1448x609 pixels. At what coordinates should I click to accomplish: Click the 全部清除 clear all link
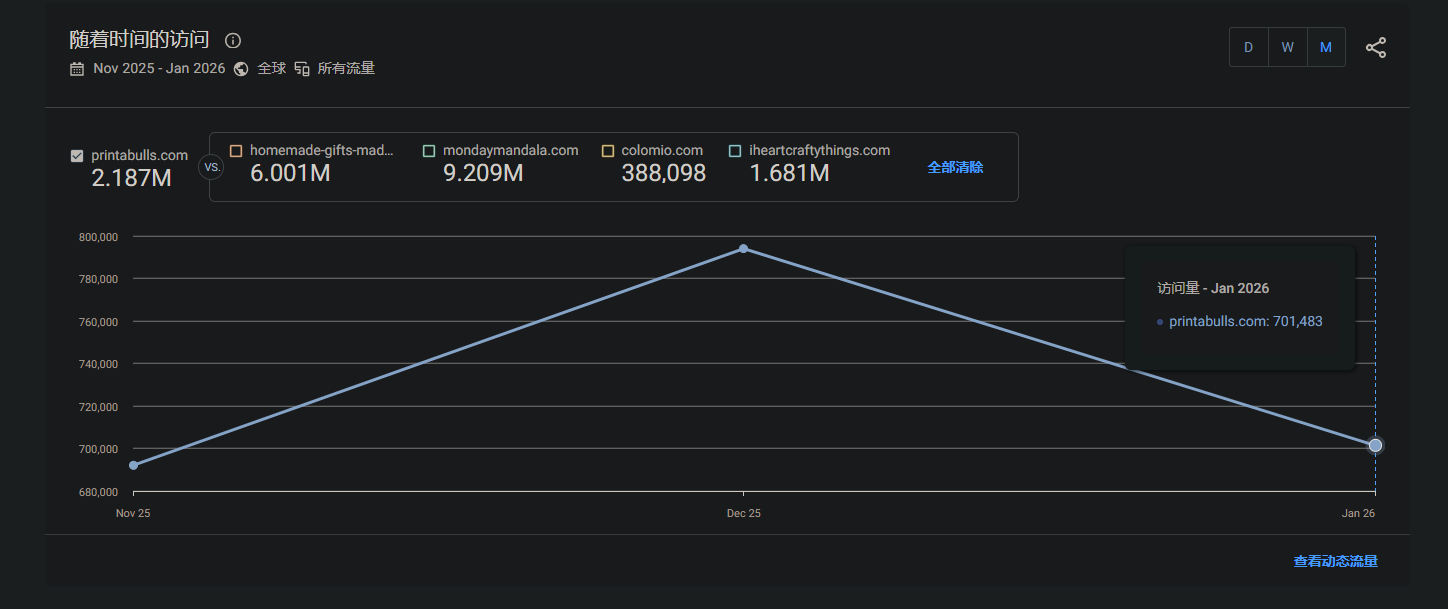pyautogui.click(x=955, y=167)
